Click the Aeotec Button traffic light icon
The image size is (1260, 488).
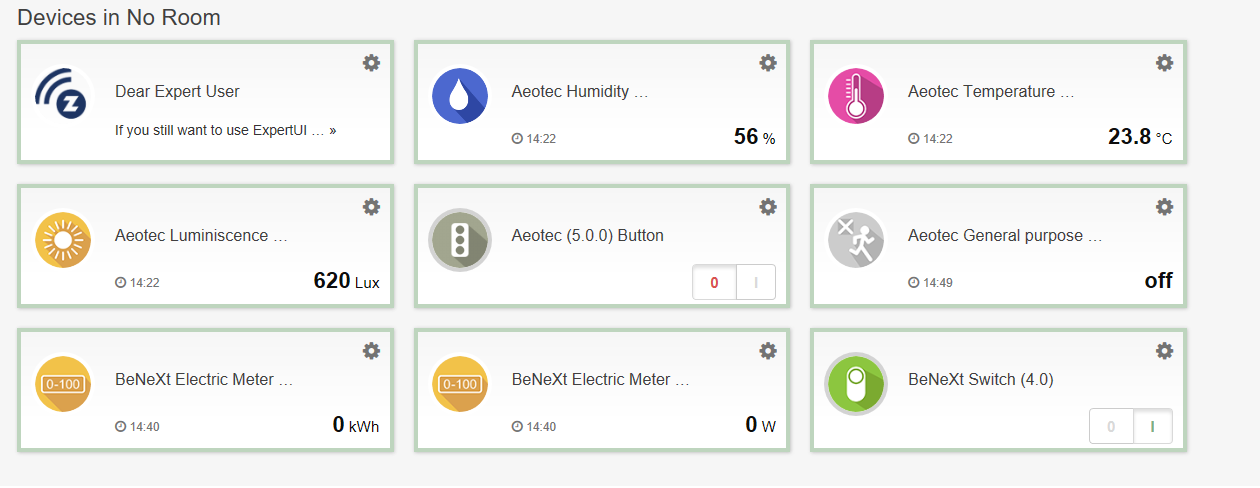(x=460, y=240)
